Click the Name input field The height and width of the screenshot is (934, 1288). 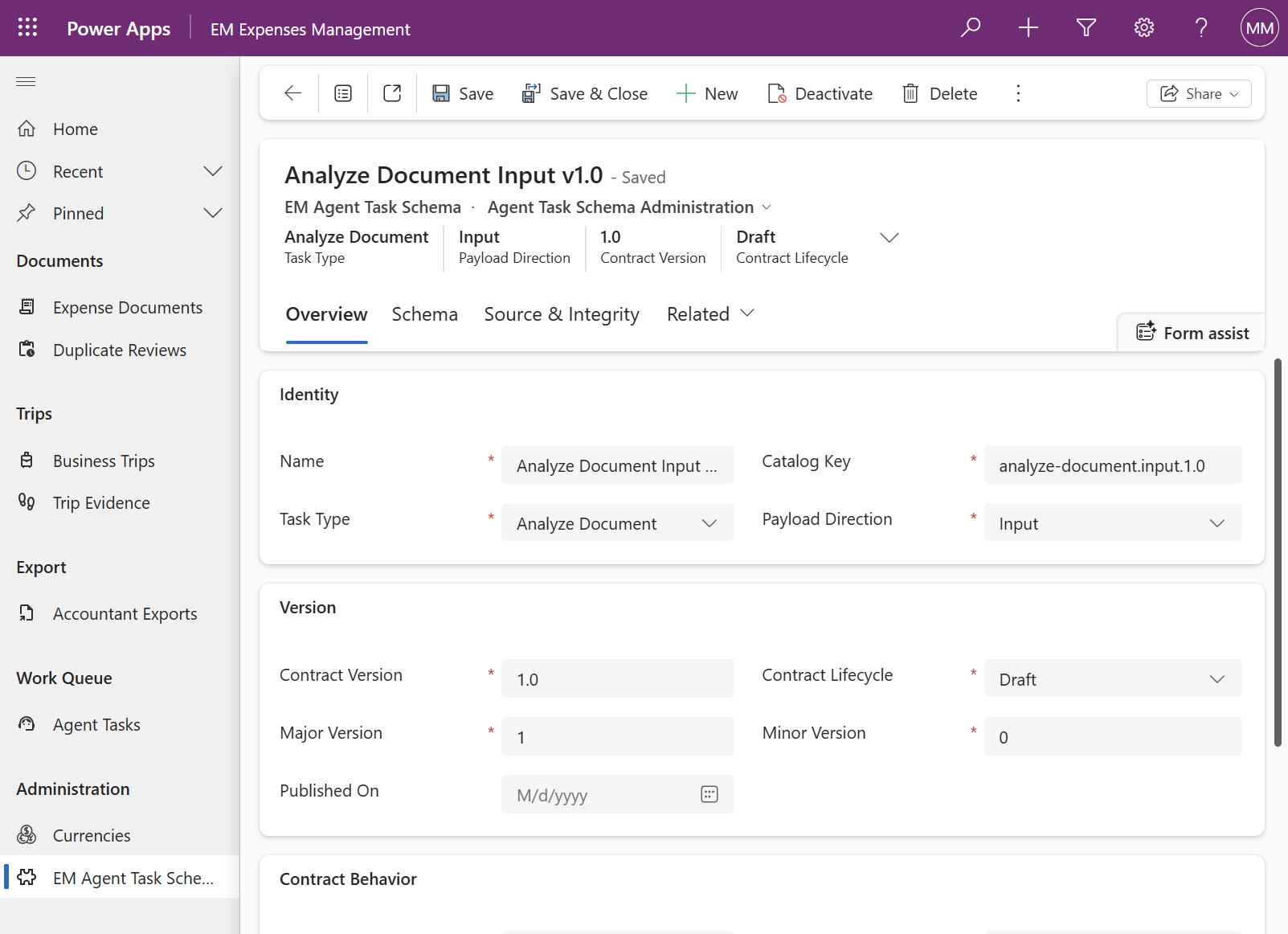click(617, 465)
